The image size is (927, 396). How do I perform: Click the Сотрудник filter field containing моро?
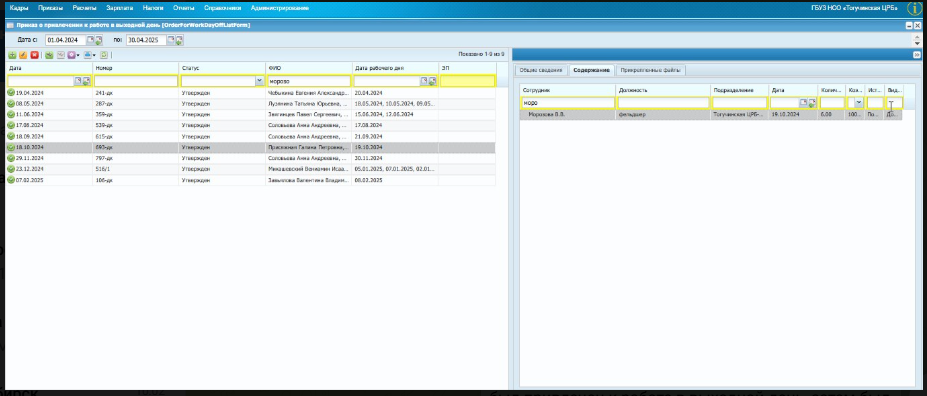(568, 102)
